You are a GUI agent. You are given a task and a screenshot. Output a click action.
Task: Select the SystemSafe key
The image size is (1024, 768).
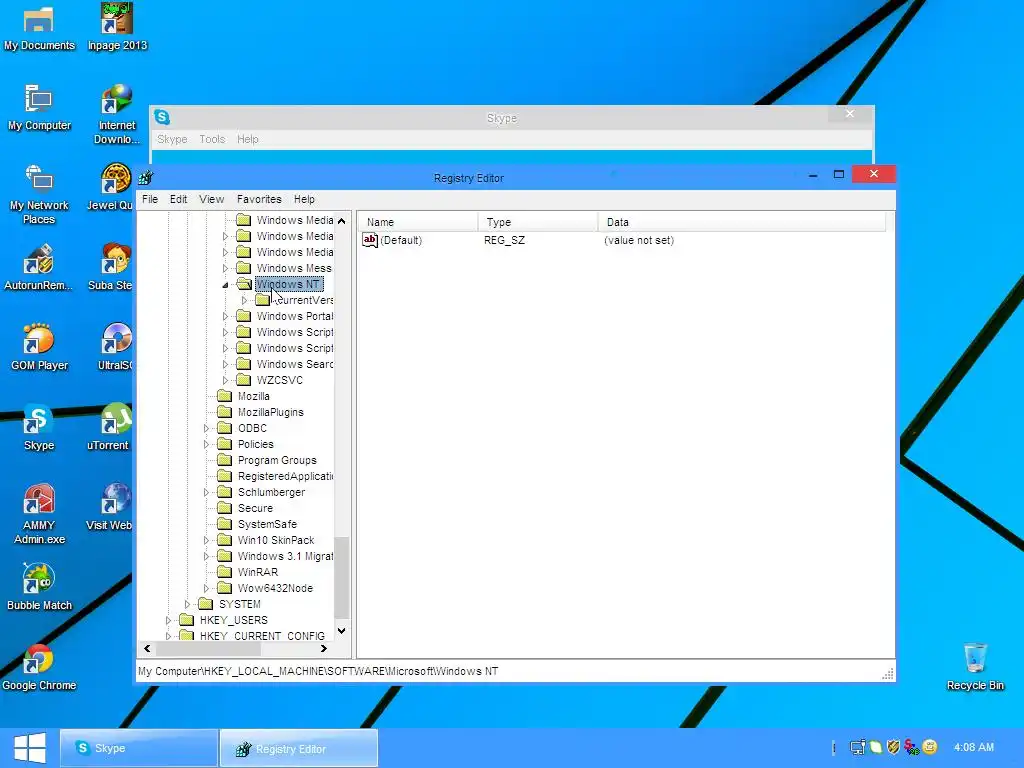(267, 524)
